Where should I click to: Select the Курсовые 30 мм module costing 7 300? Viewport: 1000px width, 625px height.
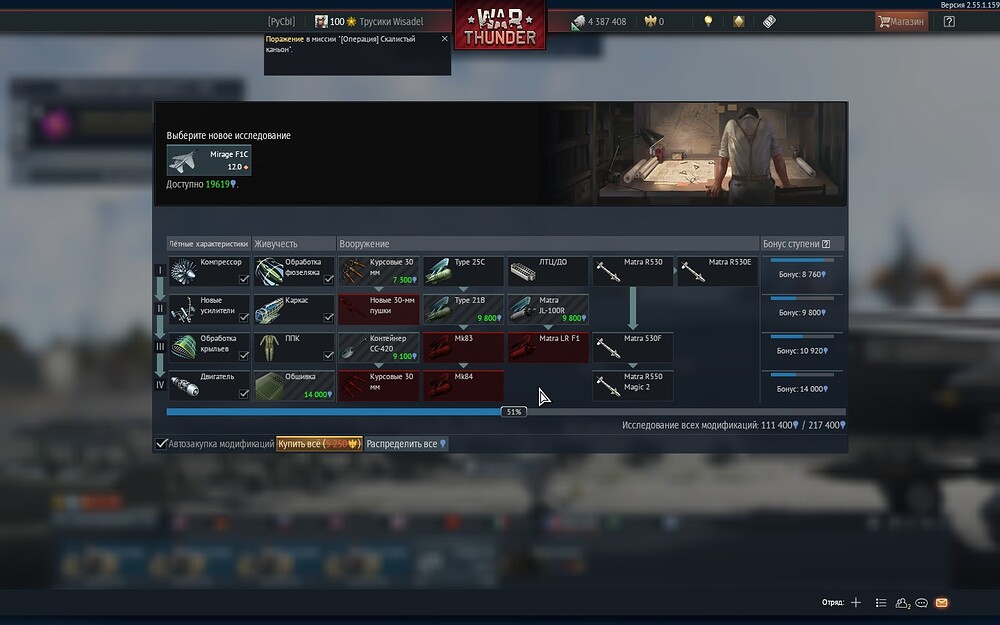click(378, 271)
